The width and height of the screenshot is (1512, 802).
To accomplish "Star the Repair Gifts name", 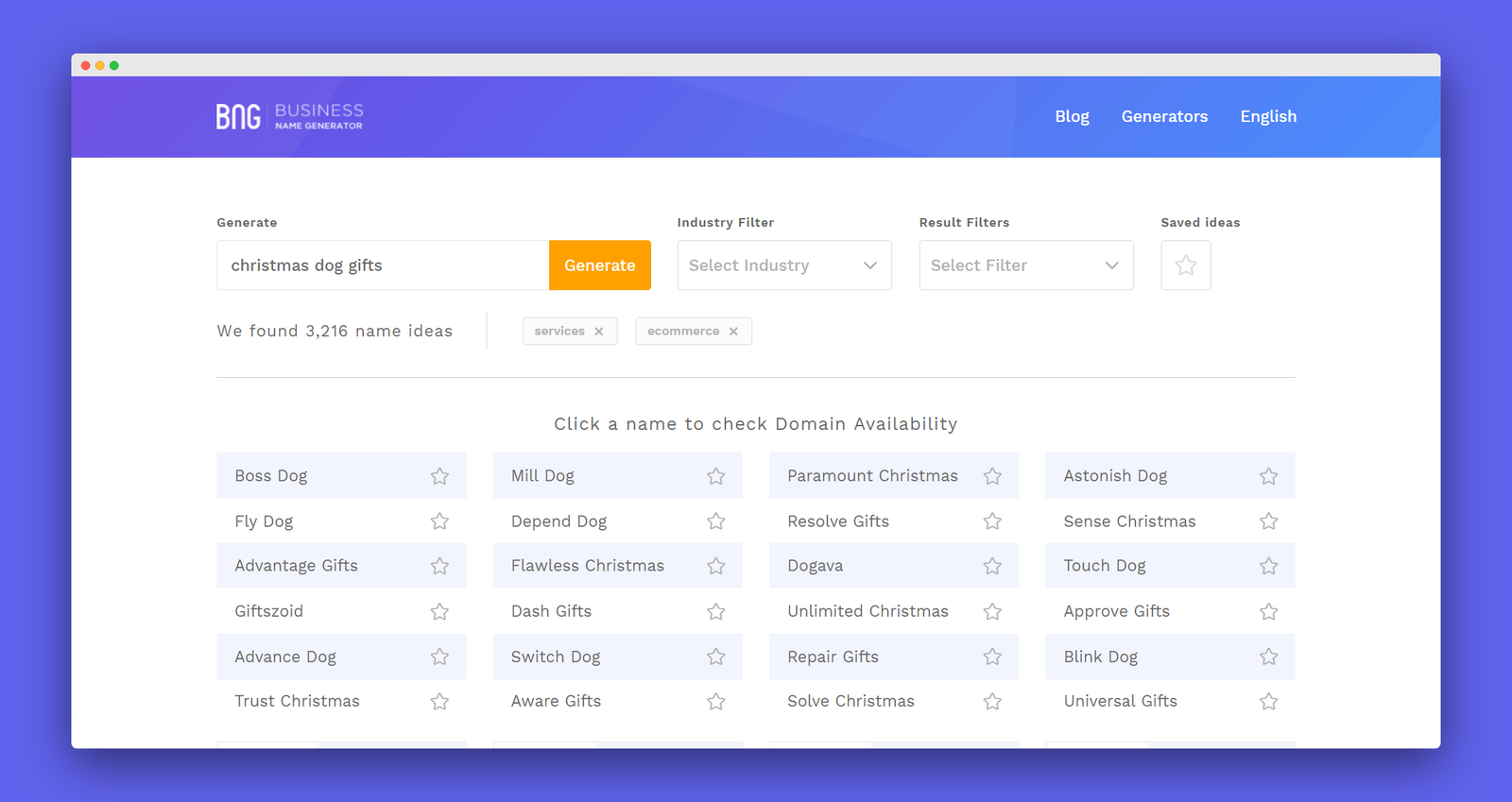I will [992, 657].
